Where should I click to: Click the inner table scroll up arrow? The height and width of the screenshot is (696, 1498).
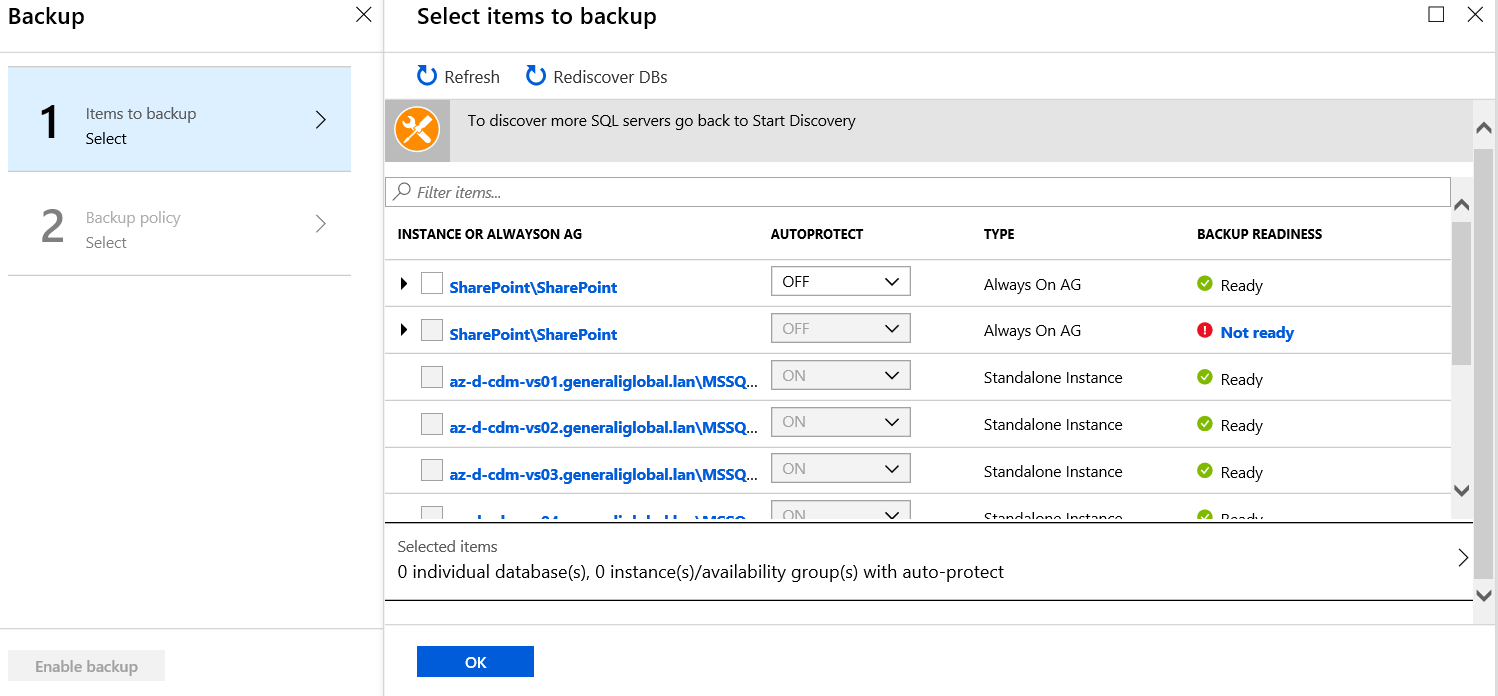tap(1461, 205)
